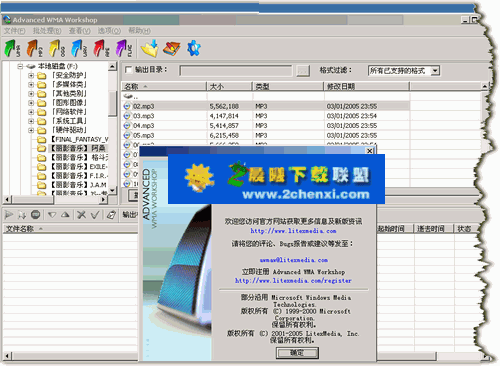Expand the 「网络软件」 folder node

[x=31, y=112]
